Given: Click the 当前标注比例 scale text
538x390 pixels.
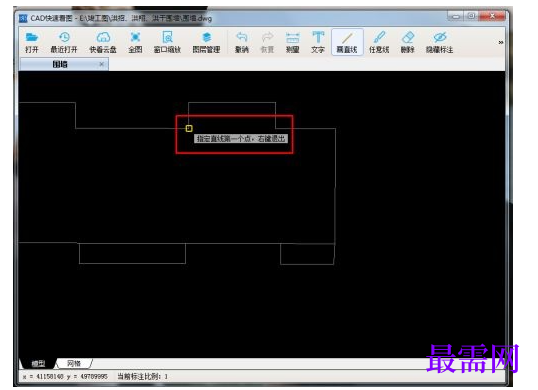Looking at the screenshot, I should pyautogui.click(x=142, y=377).
